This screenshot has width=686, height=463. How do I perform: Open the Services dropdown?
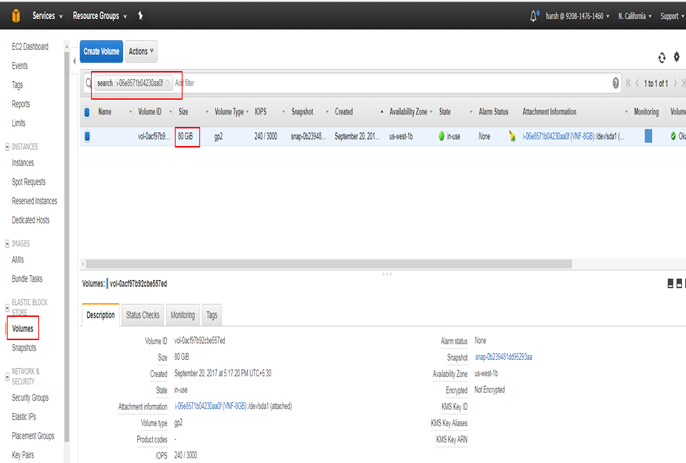coord(48,16)
